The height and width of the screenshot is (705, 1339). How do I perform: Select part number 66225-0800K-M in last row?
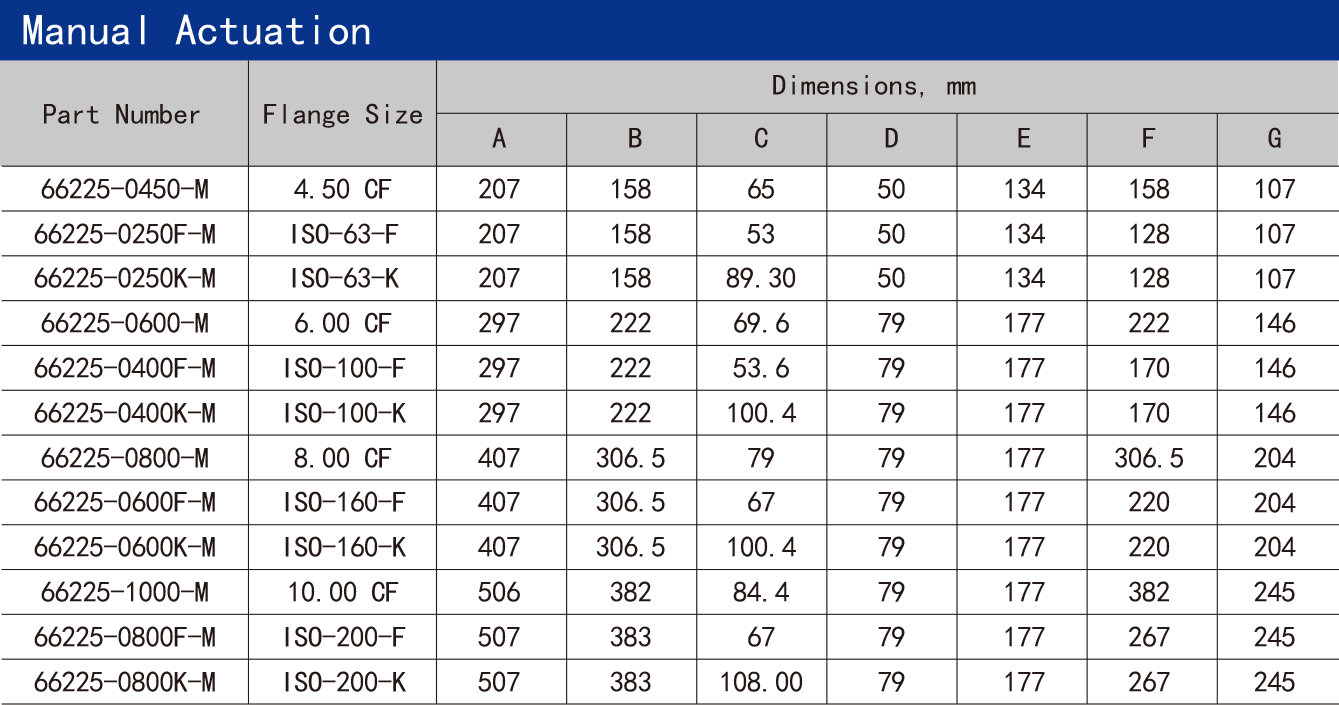[x=124, y=682]
